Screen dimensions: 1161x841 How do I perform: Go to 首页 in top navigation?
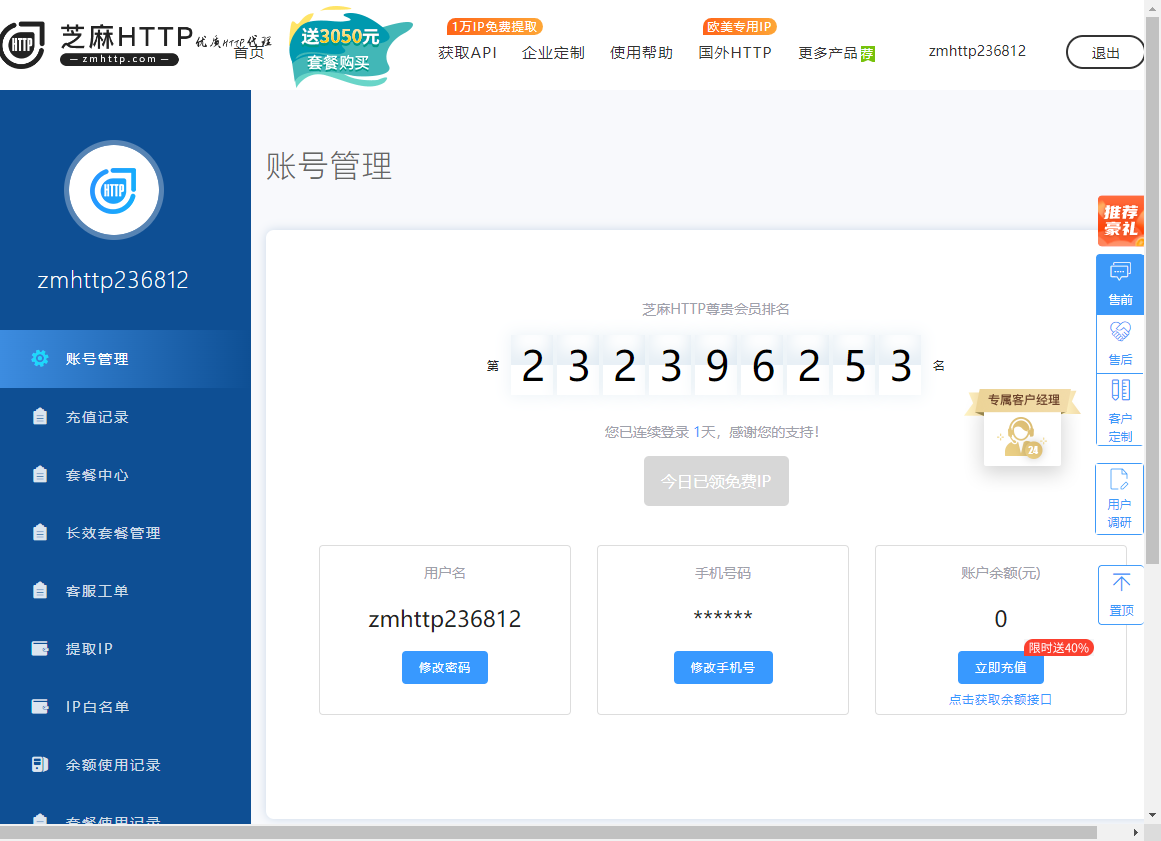(250, 53)
